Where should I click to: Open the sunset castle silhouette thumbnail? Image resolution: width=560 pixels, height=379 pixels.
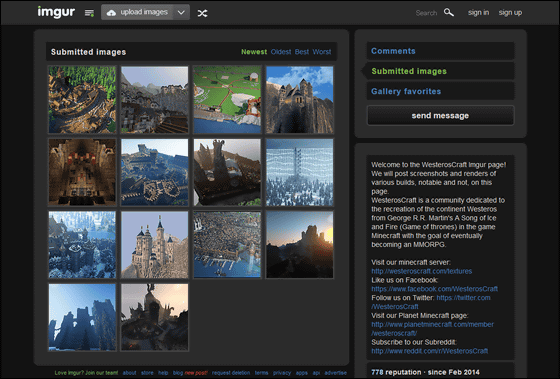coord(300,245)
